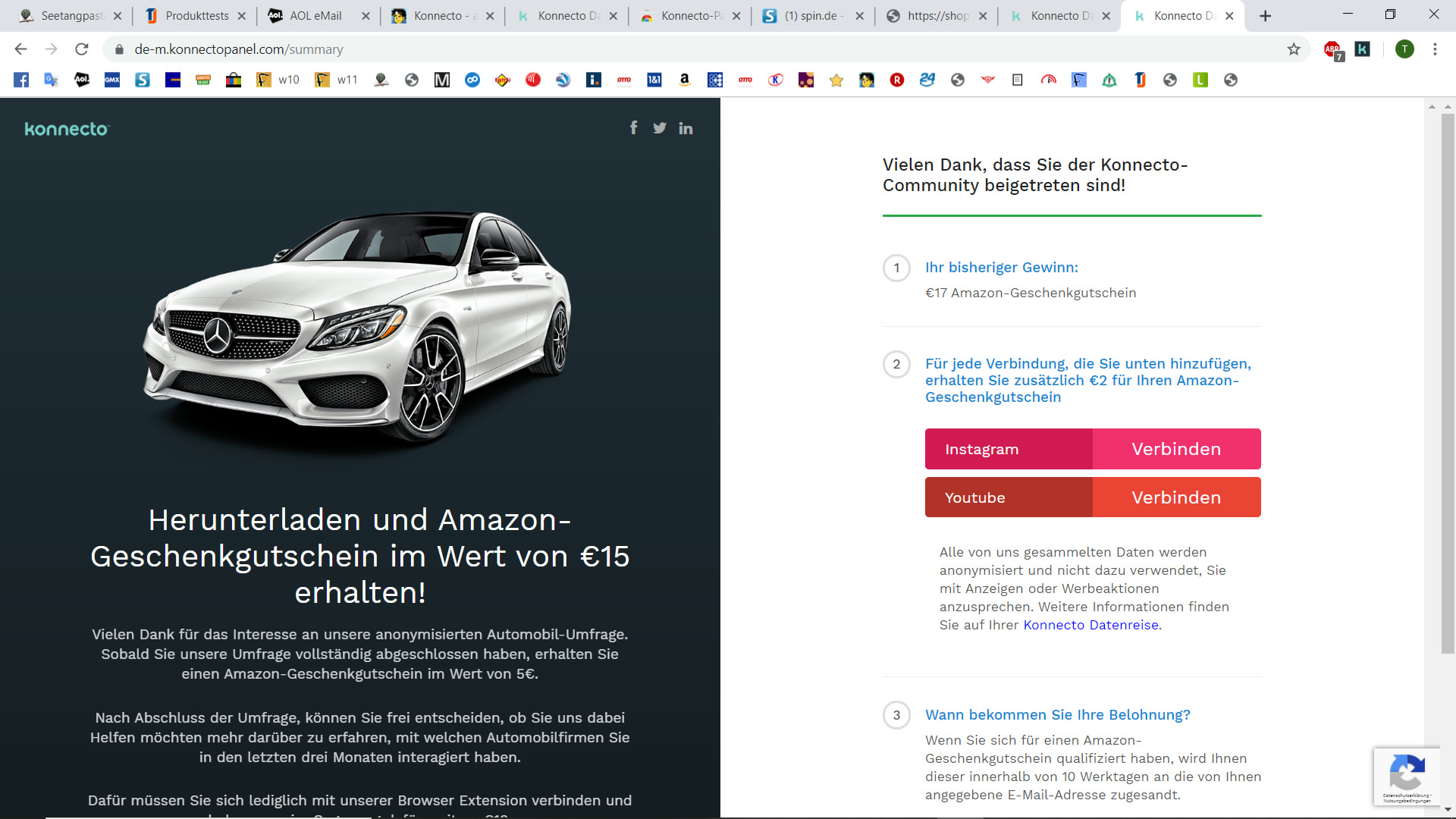Open the Chrome three-dot menu
The height and width of the screenshot is (819, 1456).
click(1435, 49)
